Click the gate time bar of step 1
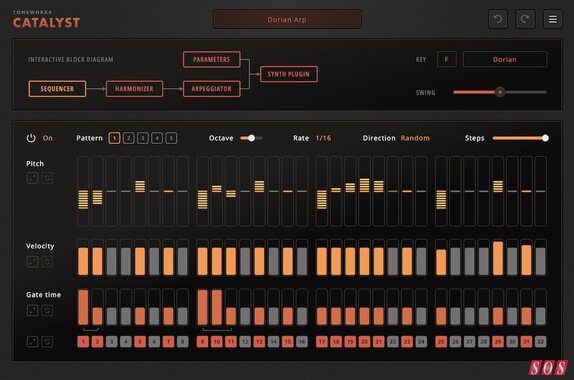The width and height of the screenshot is (574, 380). coord(83,307)
